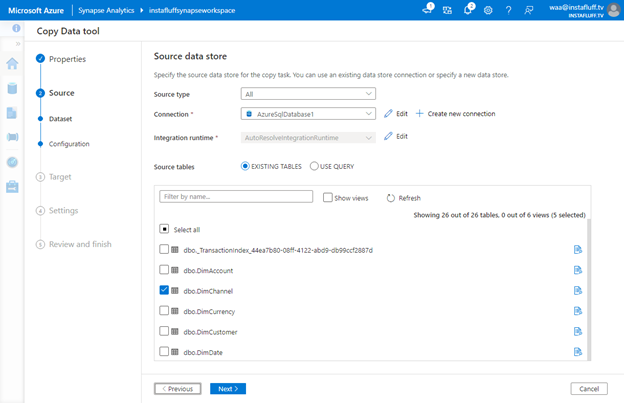
Task: Select the Target wizard step
Action: 60,177
